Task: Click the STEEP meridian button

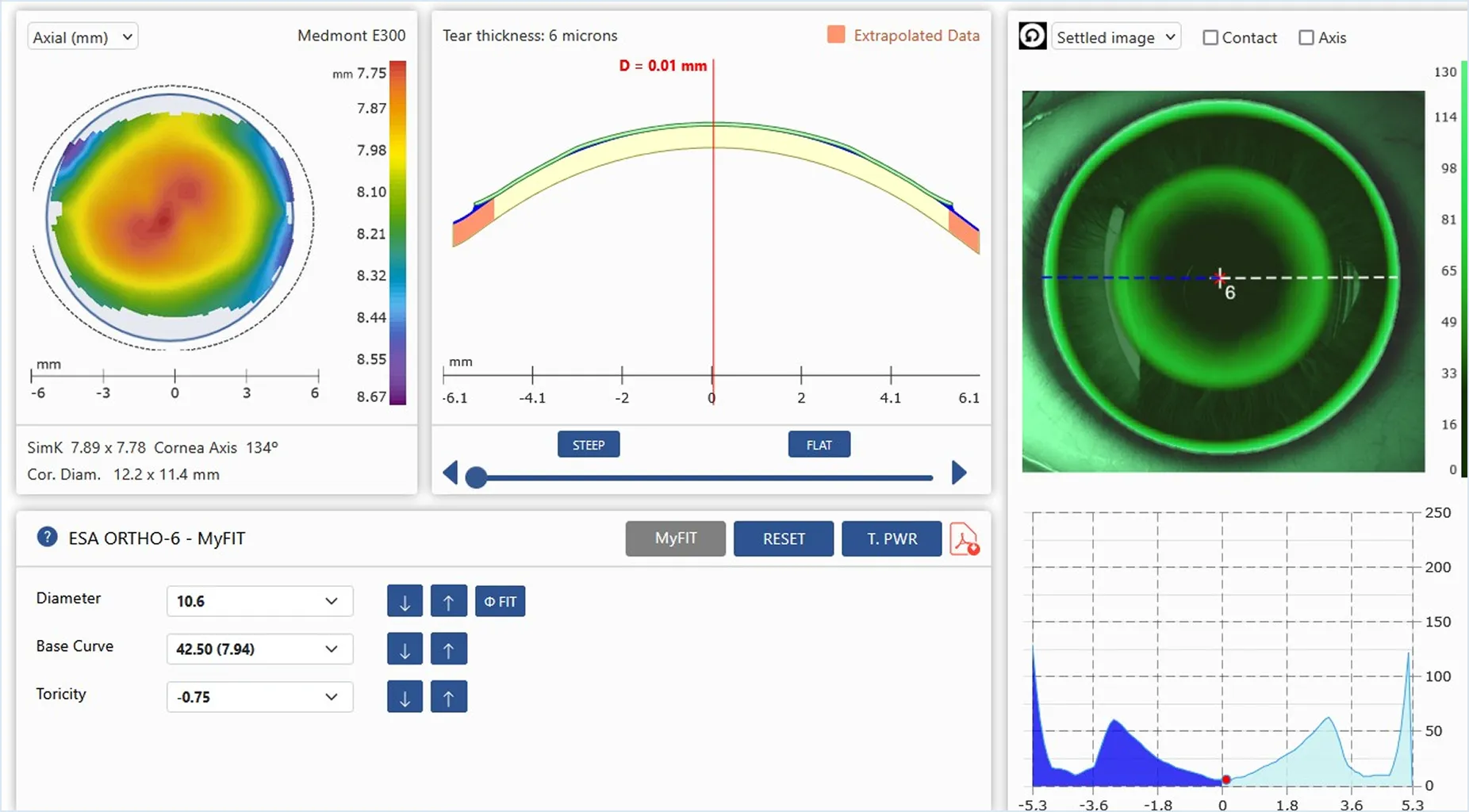Action: pyautogui.click(x=589, y=445)
